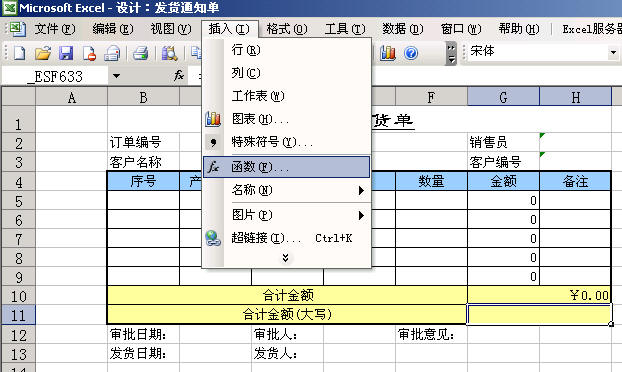Select column H header
Screen dimensions: 622x372
pyautogui.click(x=576, y=97)
